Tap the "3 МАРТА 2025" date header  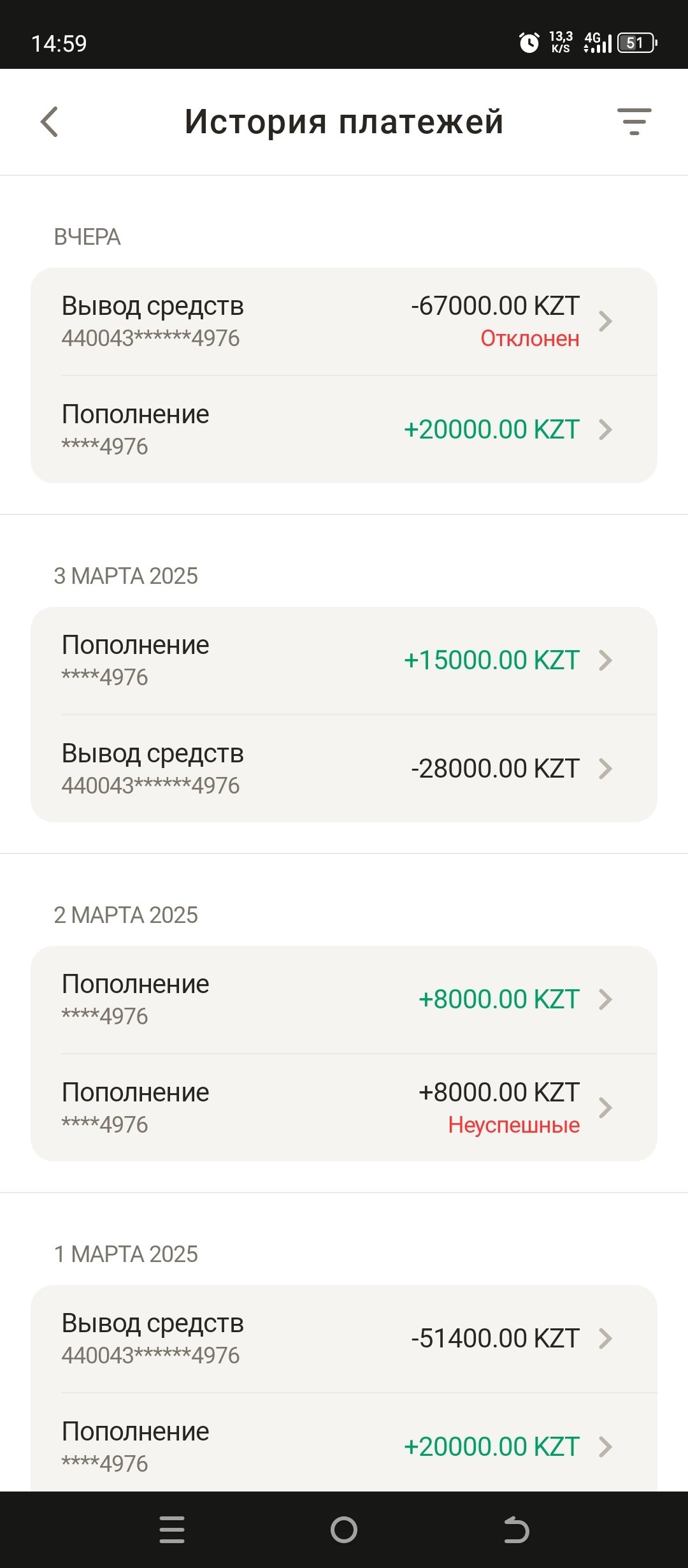126,576
